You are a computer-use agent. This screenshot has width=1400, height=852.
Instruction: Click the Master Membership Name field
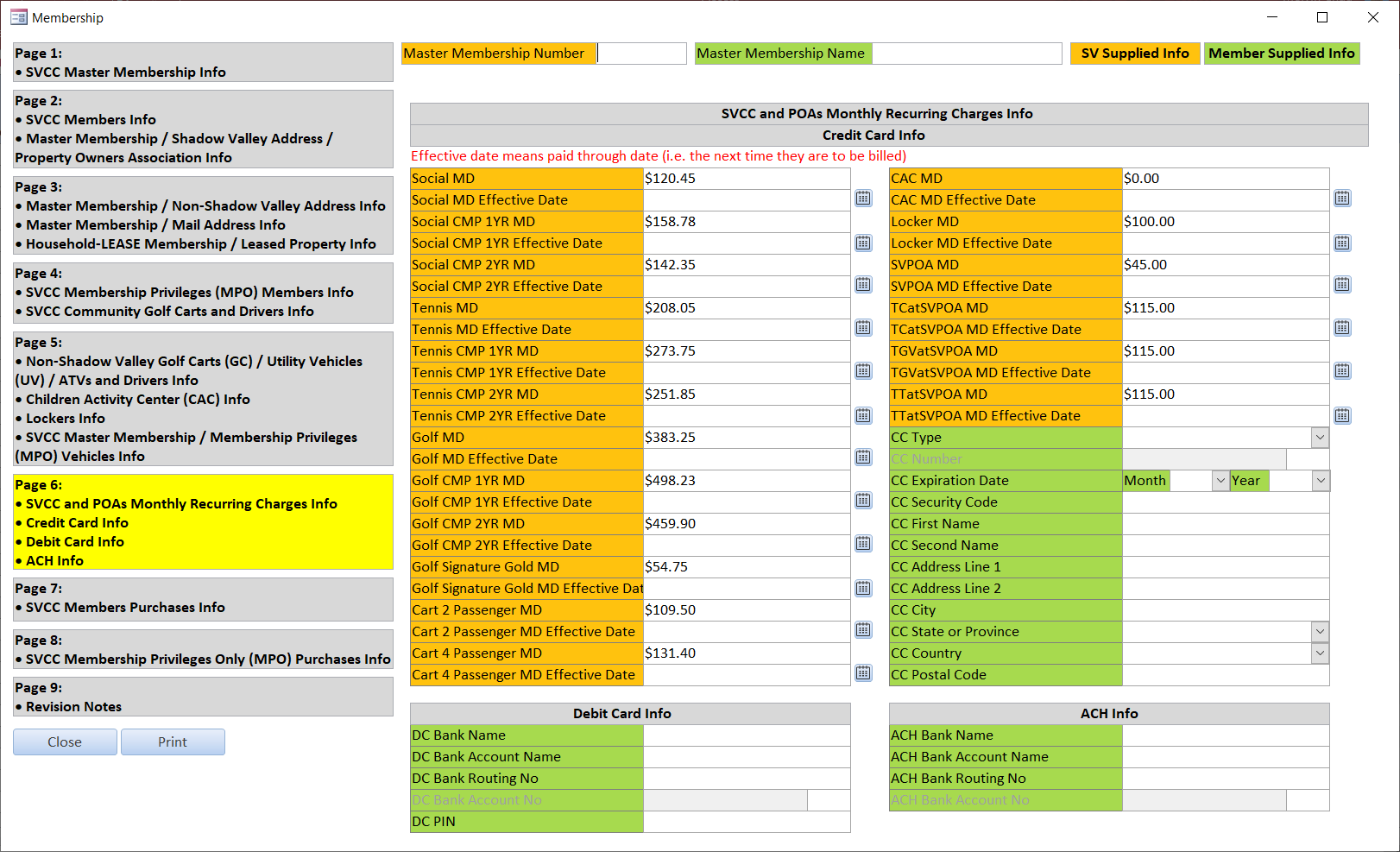[x=967, y=54]
